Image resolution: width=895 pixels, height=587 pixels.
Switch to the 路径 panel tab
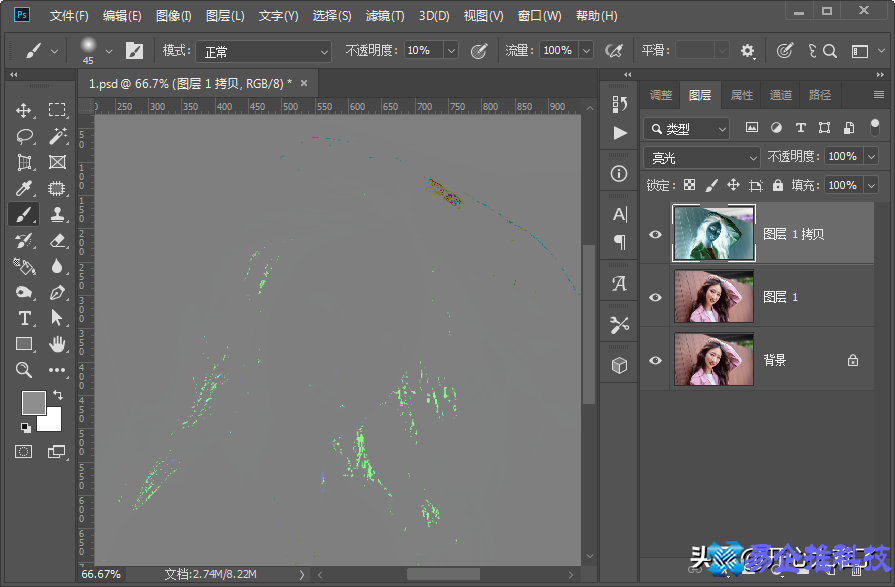coord(820,95)
